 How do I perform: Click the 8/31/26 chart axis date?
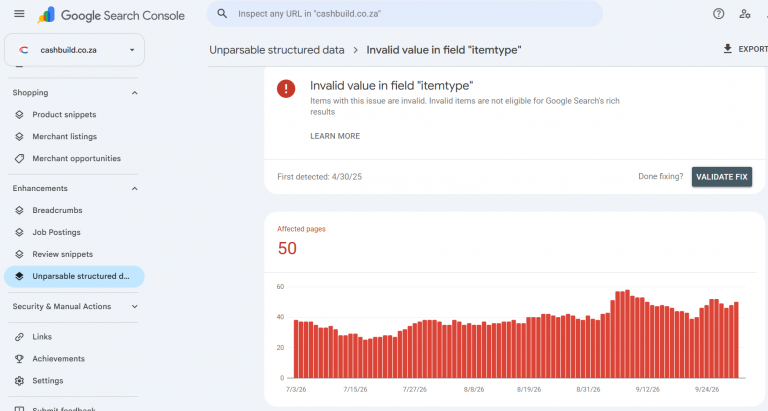[588, 389]
